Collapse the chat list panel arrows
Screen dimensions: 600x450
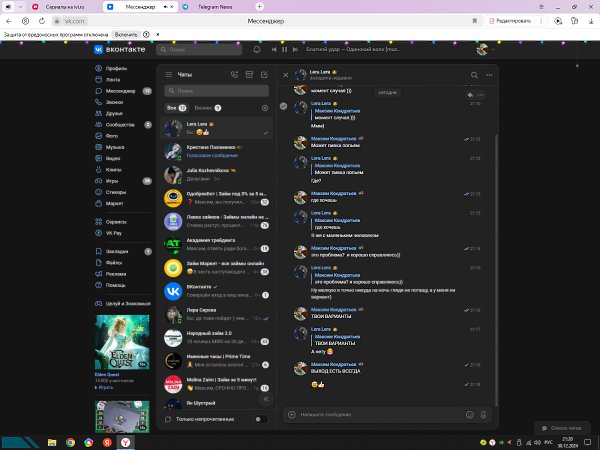tap(266, 399)
